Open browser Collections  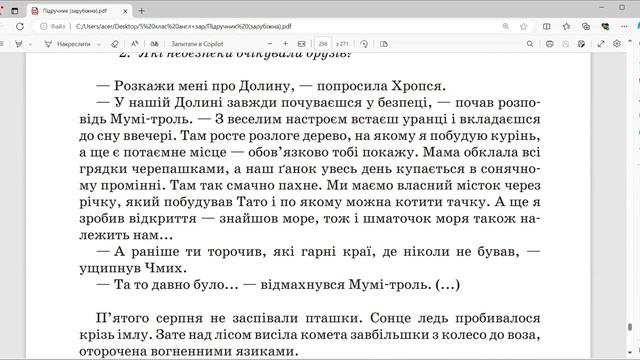point(586,26)
